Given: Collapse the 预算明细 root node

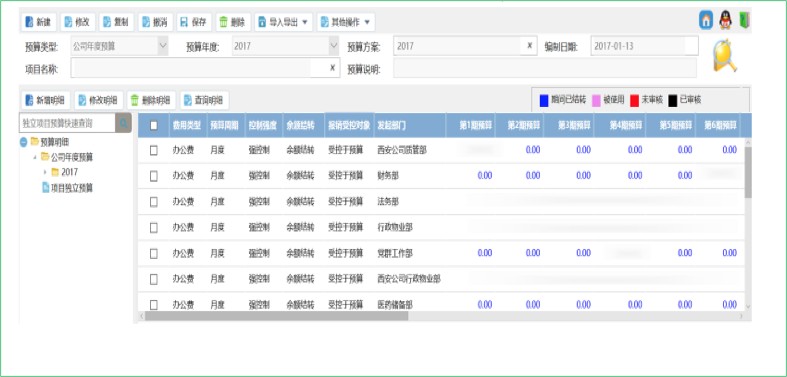Looking at the screenshot, I should 24,143.
